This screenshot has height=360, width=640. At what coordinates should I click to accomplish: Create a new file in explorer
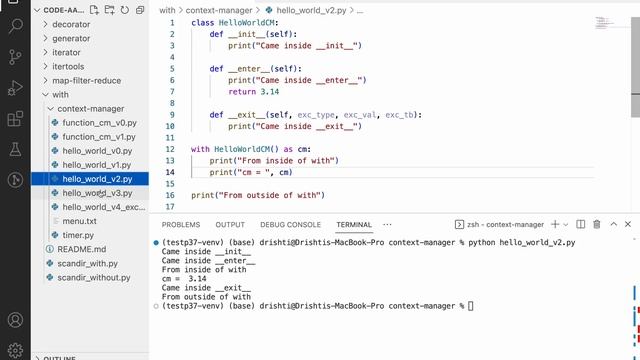[94, 10]
